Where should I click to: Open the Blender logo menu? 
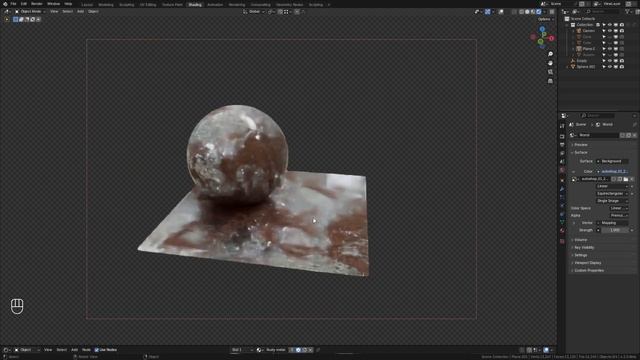point(5,4)
